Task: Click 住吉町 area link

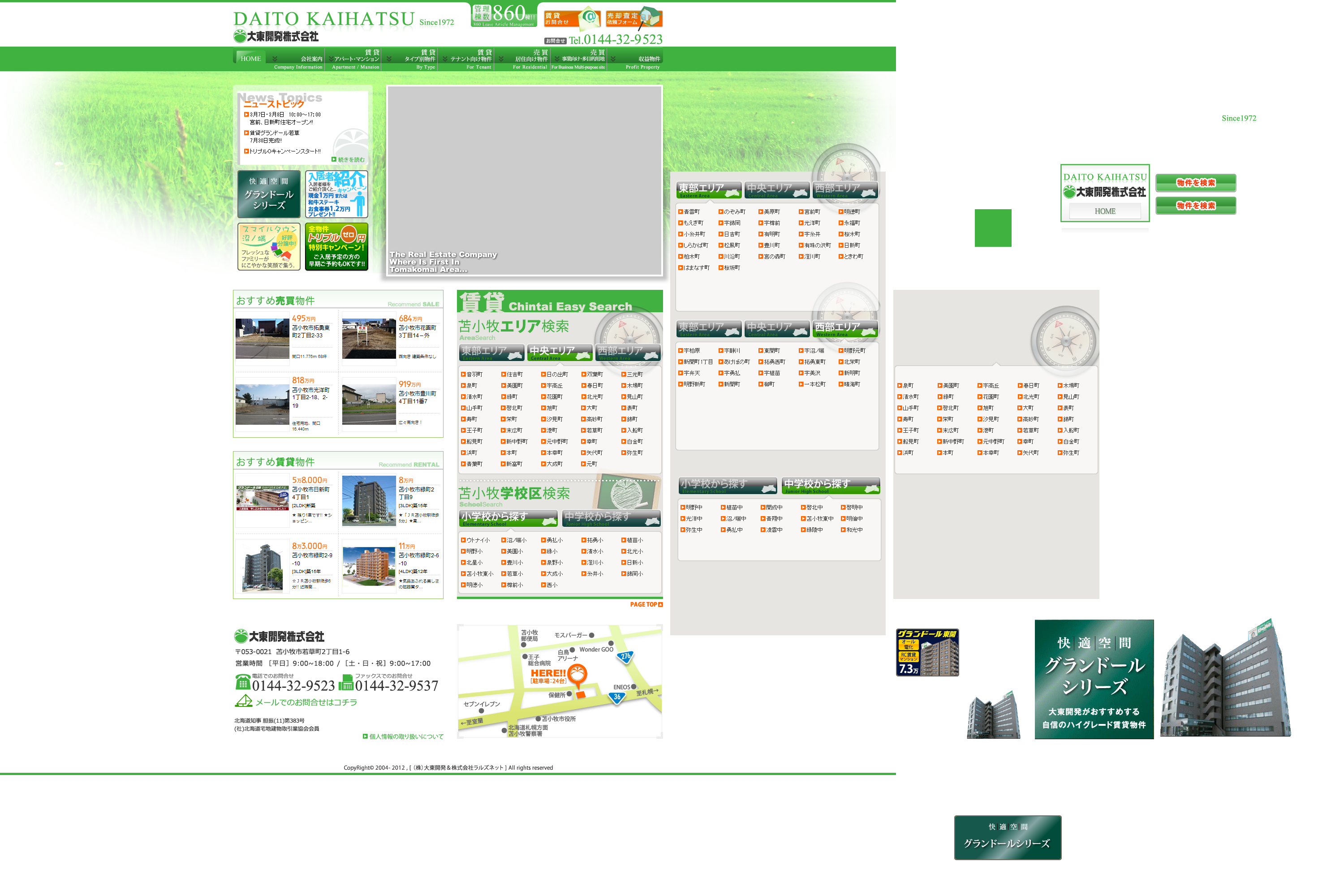Action: 512,375
